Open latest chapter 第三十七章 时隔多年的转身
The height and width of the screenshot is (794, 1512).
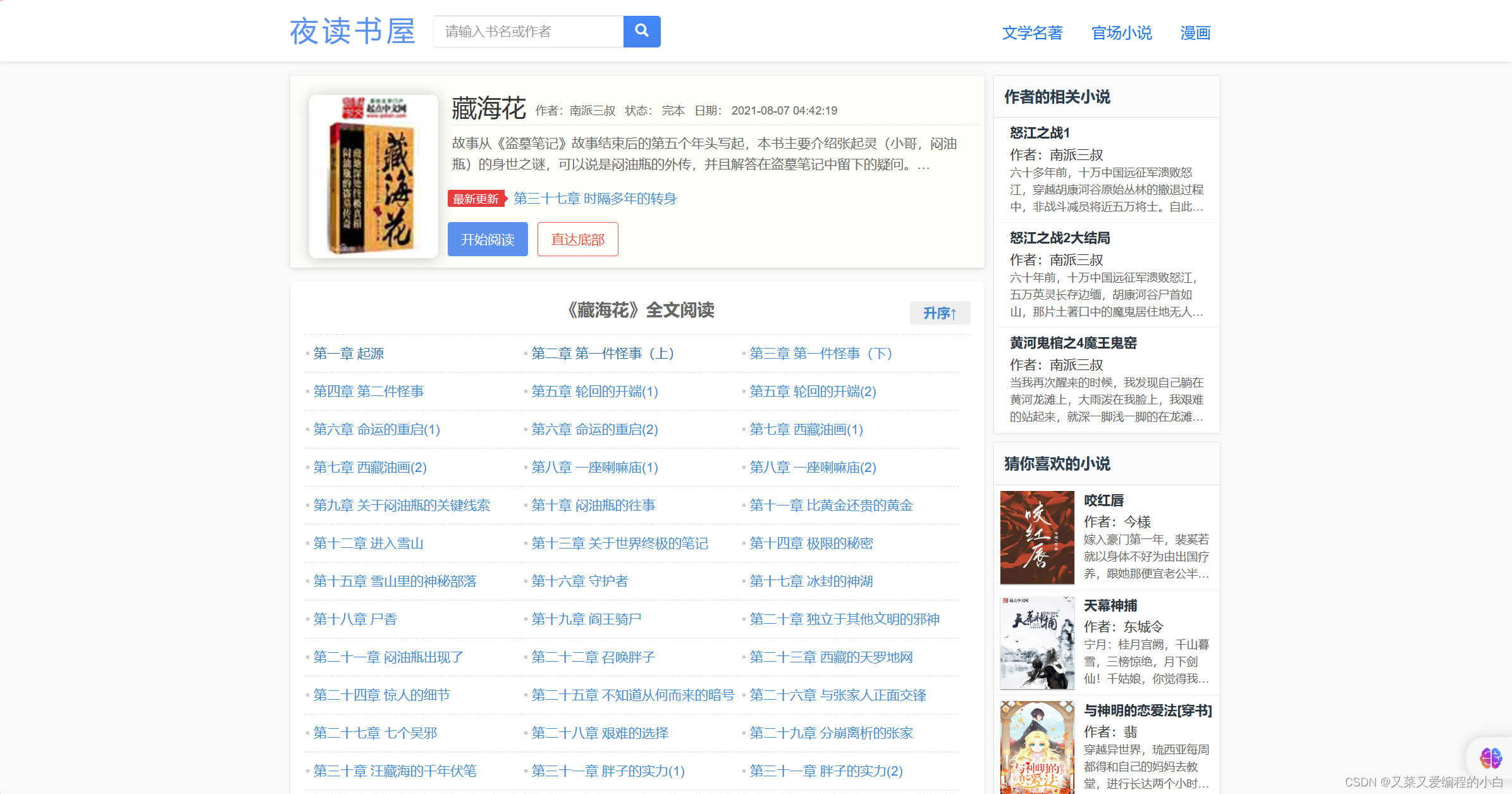(594, 199)
